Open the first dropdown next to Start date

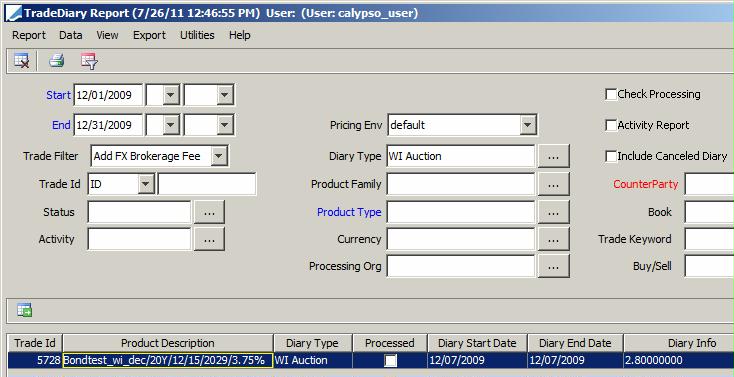pos(170,95)
